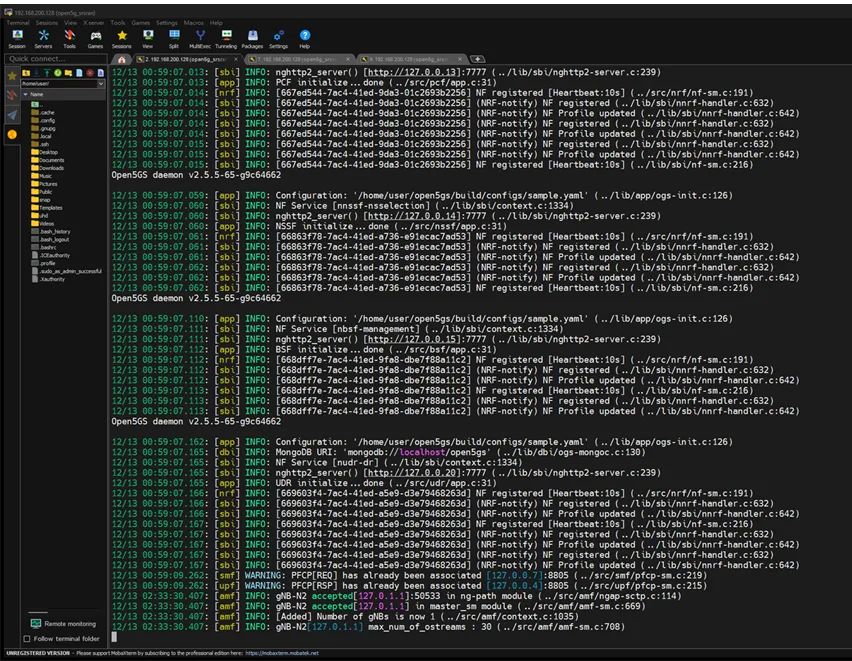
Task: Select the .profile file
Action: 43,264
